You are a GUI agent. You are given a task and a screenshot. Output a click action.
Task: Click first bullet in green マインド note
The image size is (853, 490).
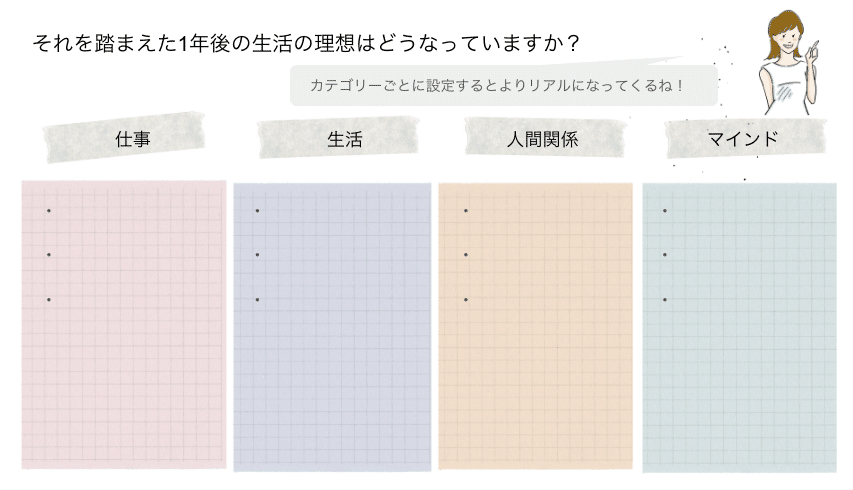point(665,210)
